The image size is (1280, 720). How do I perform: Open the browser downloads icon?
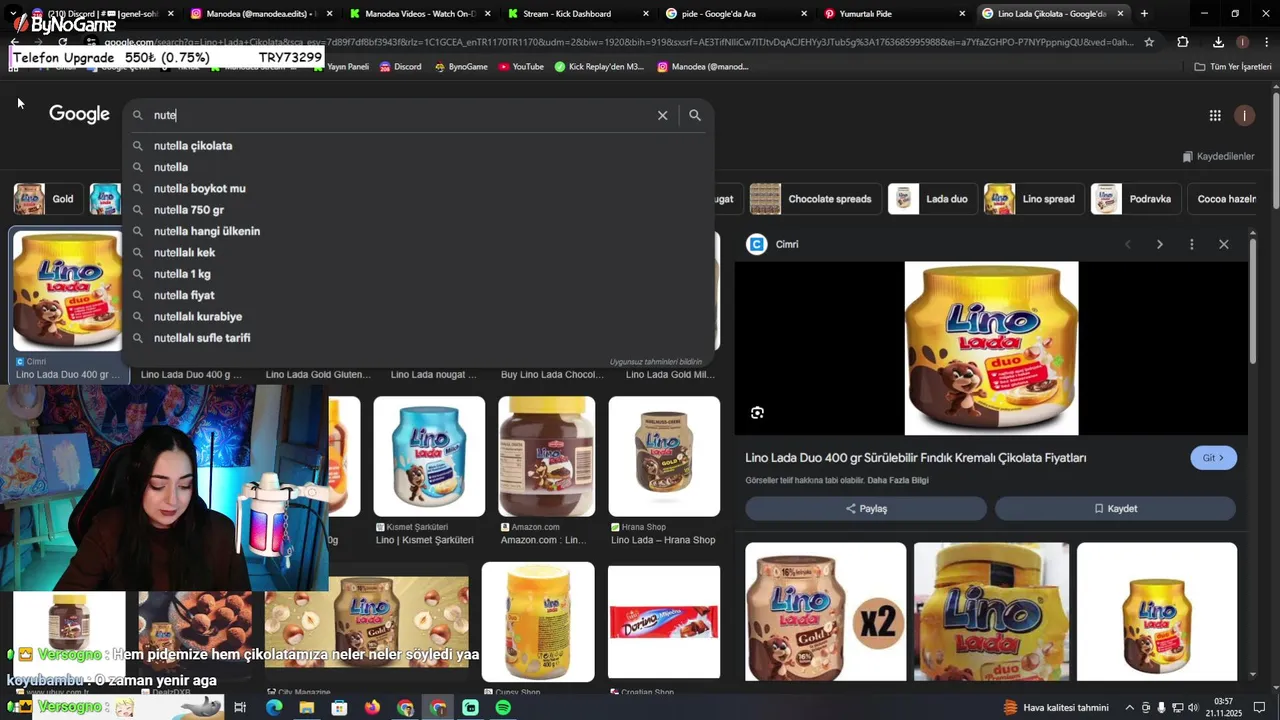pyautogui.click(x=1218, y=42)
